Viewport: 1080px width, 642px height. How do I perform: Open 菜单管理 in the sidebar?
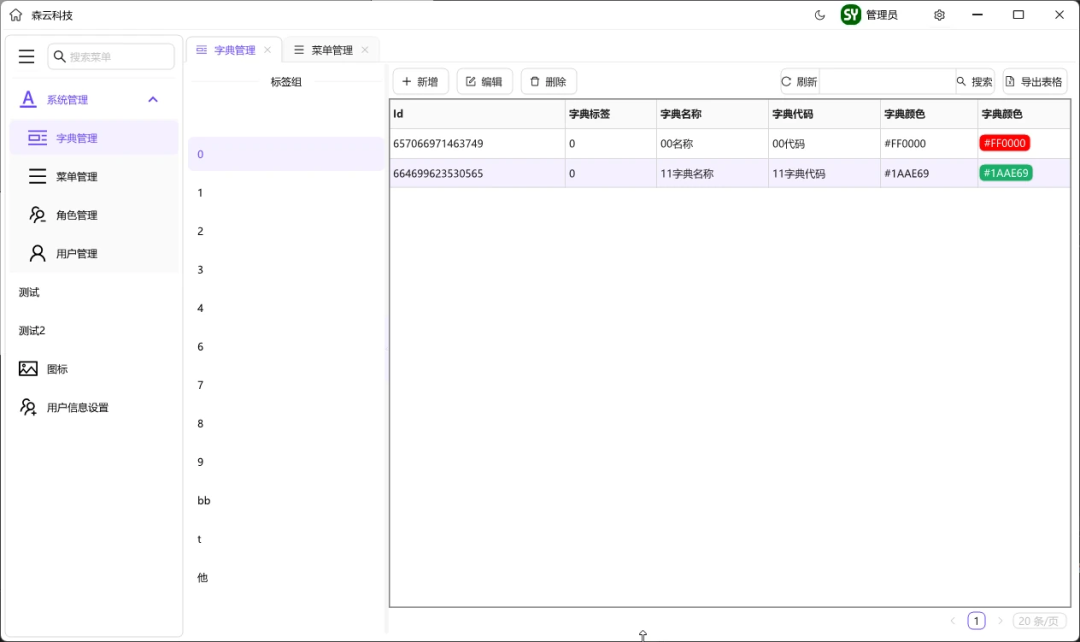(94, 176)
